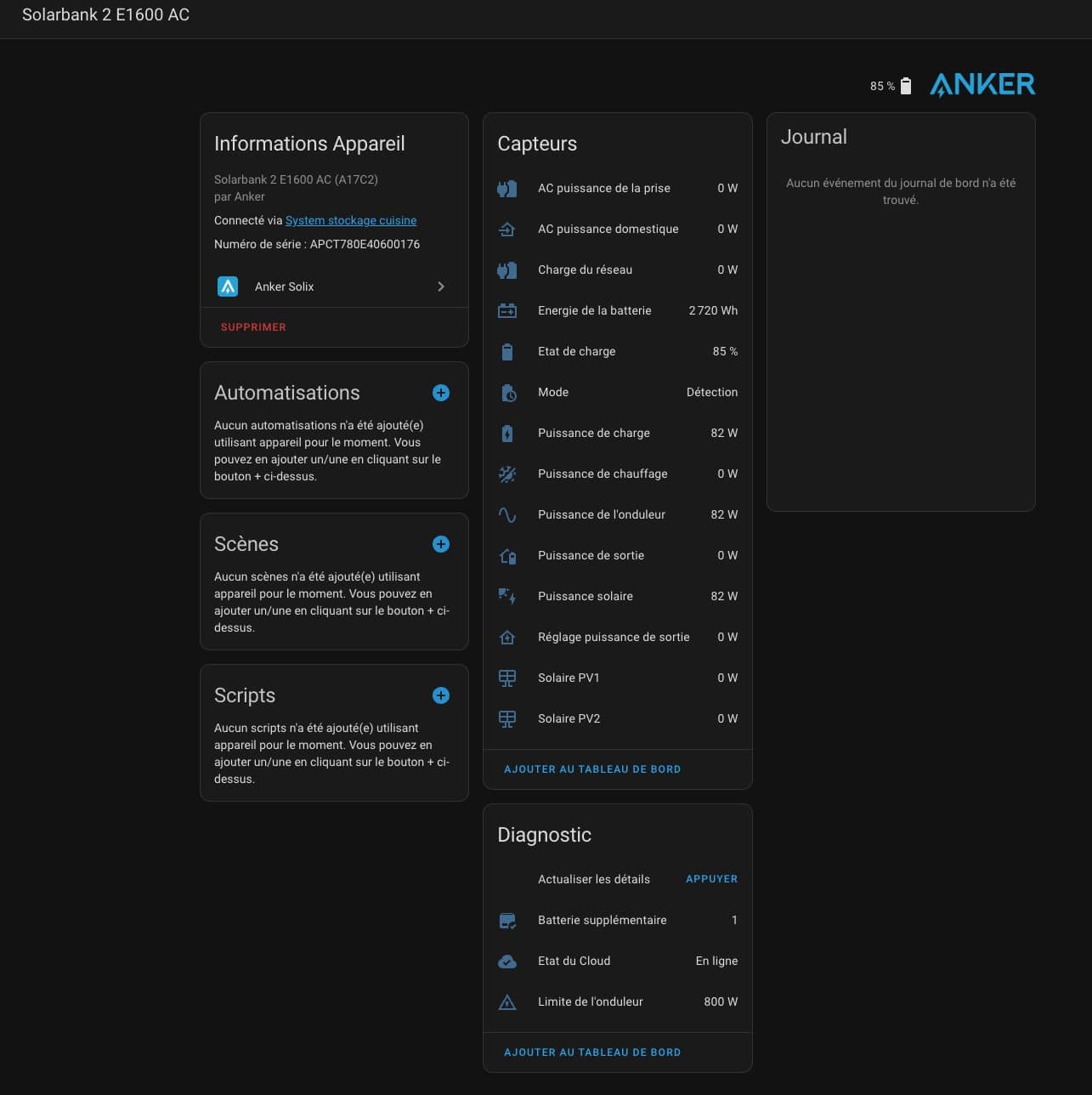Viewport: 1092px width, 1095px height.
Task: Click the Puissance de charge value 82 W
Action: (x=724, y=433)
